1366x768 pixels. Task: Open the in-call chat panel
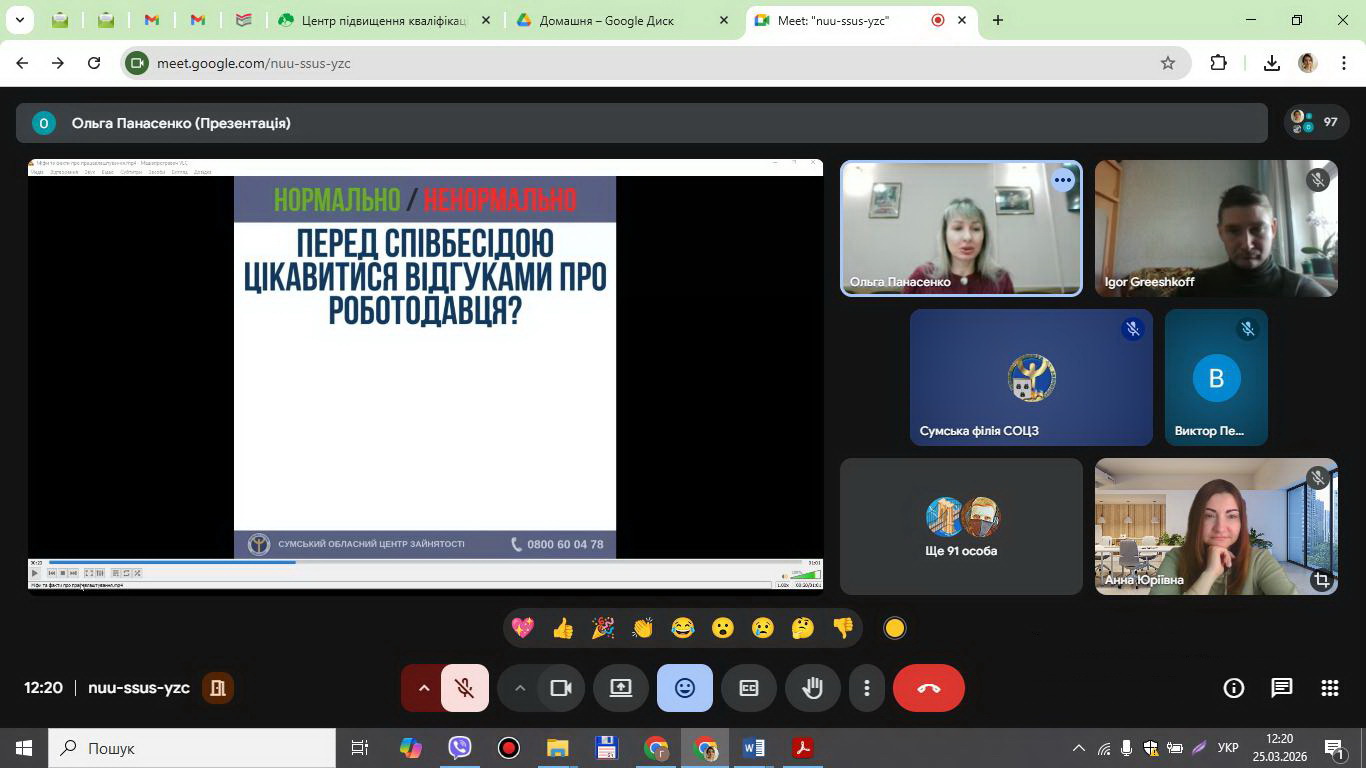1281,688
